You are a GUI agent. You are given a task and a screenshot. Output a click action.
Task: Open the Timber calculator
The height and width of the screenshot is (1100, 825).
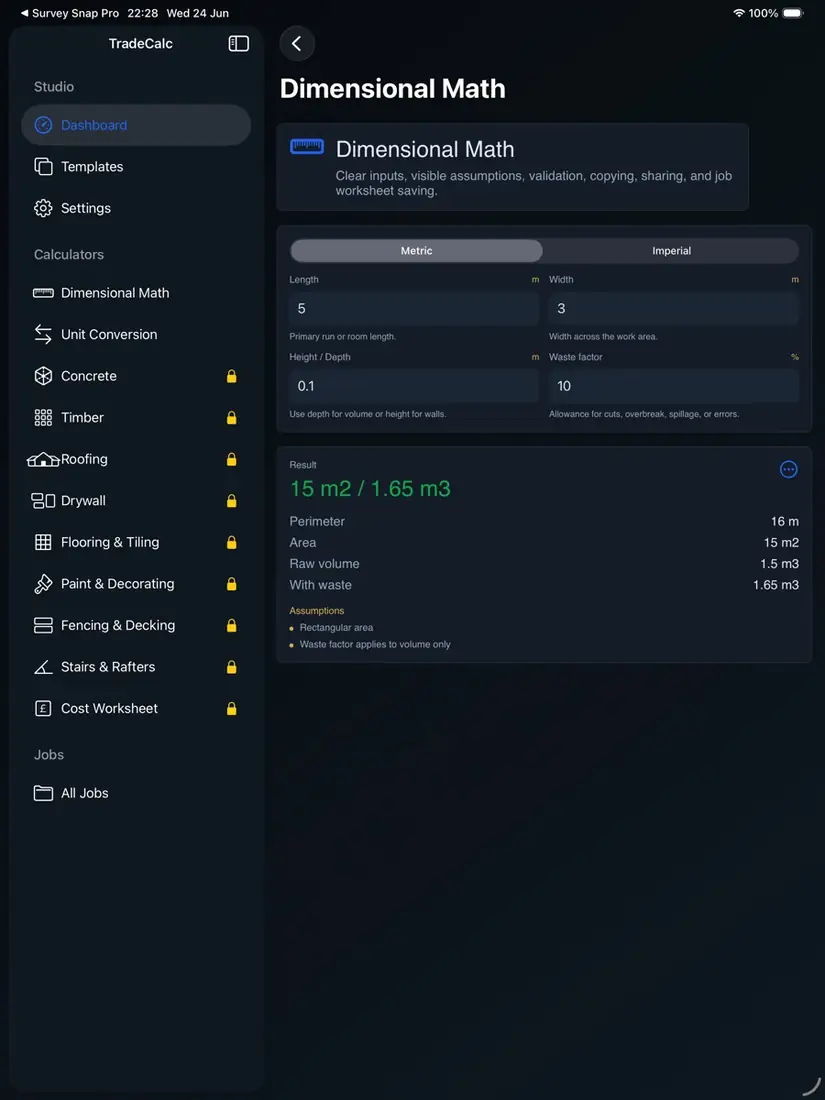click(x=136, y=417)
